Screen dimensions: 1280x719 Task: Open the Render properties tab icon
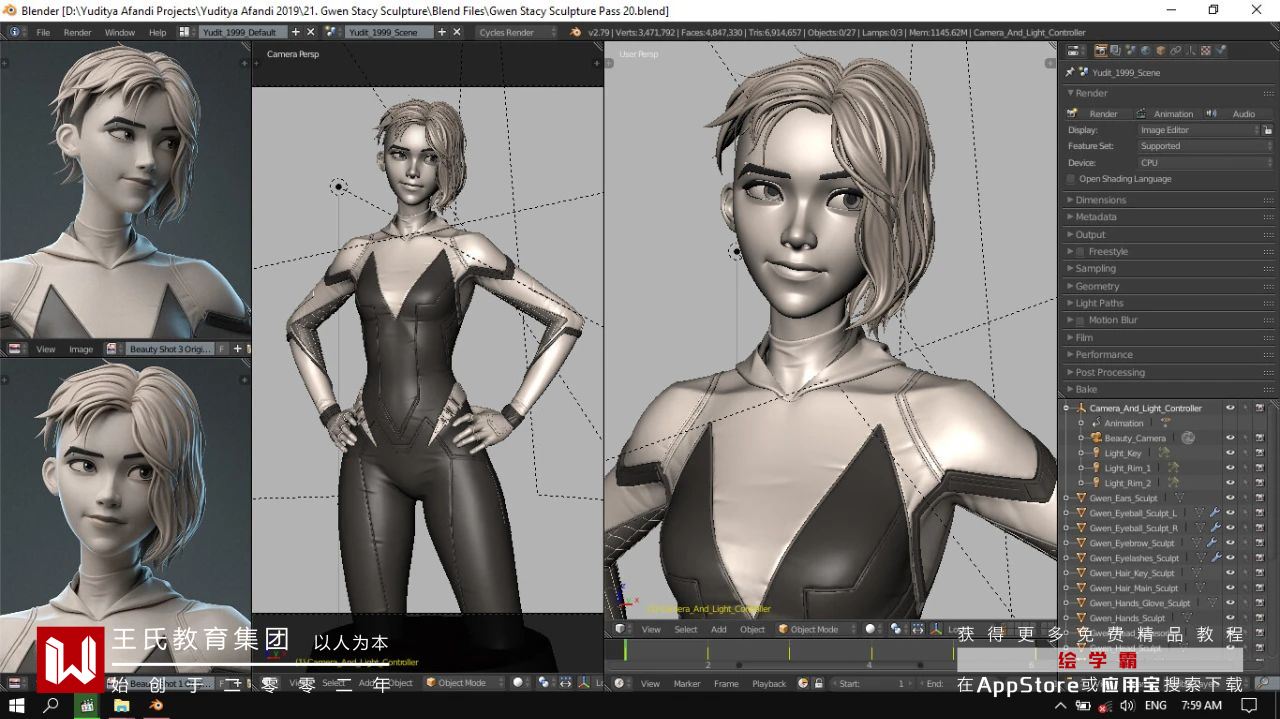(x=1101, y=50)
